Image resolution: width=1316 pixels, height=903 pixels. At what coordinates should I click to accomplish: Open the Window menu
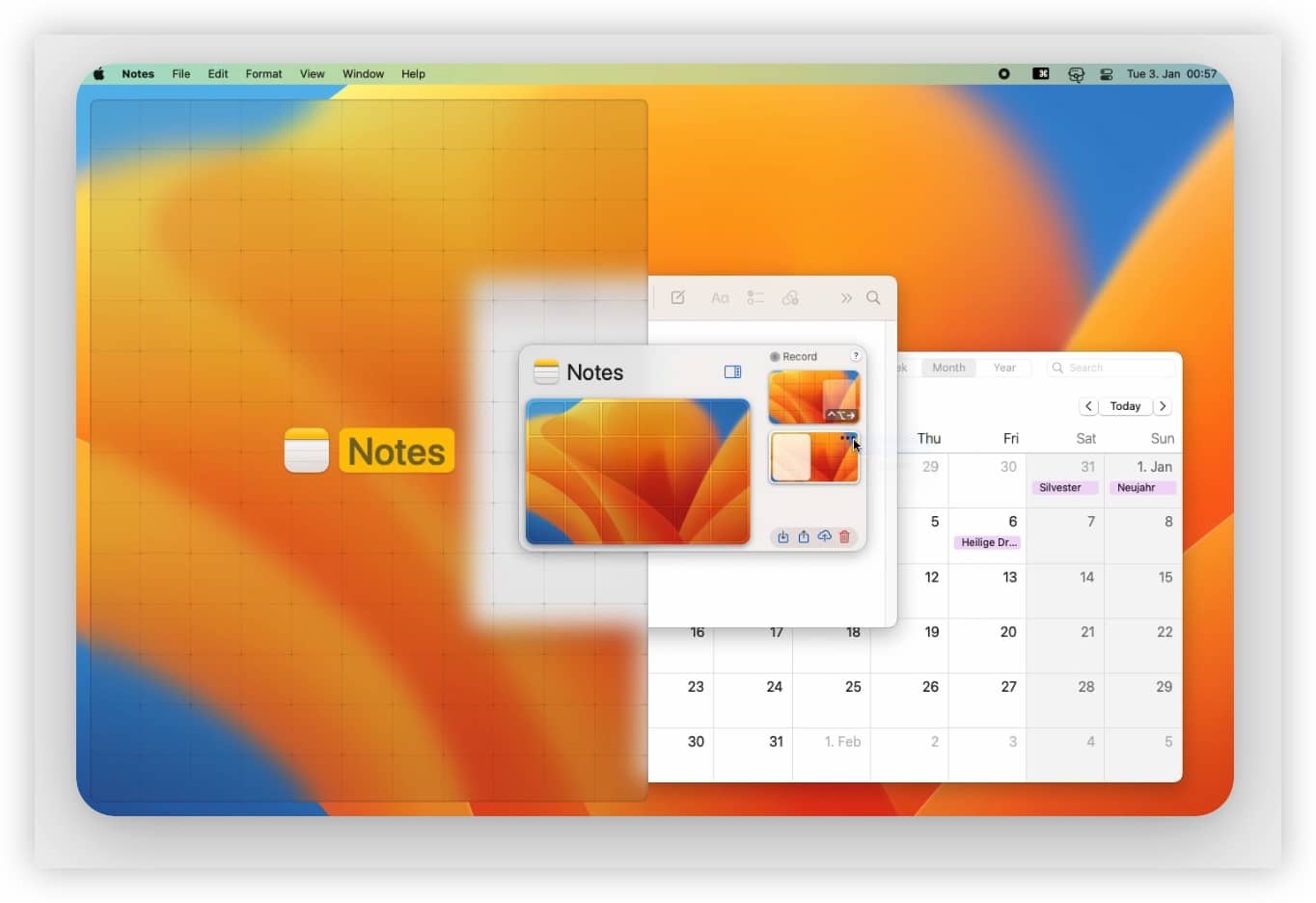tap(363, 73)
